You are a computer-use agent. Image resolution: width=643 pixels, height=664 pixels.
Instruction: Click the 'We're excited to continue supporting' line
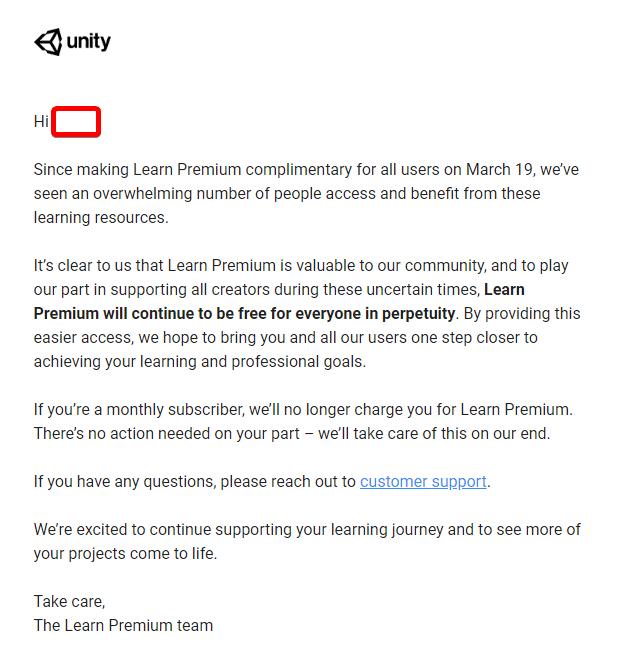(307, 530)
